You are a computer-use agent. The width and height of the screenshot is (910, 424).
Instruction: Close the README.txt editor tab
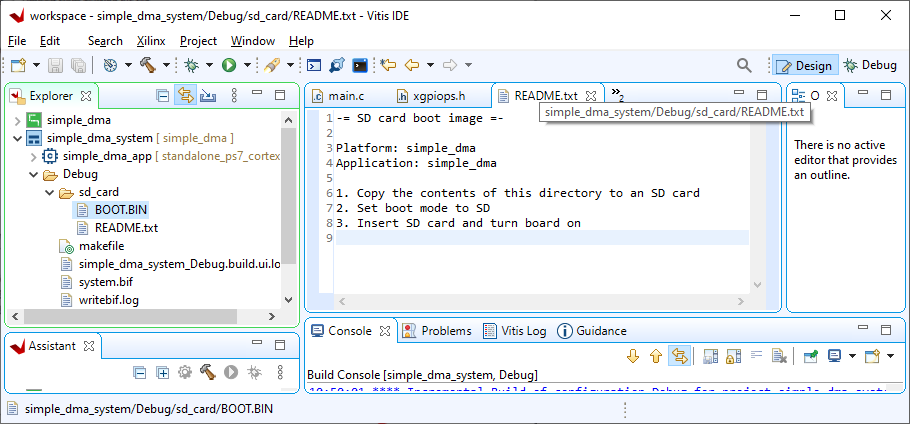(x=591, y=96)
